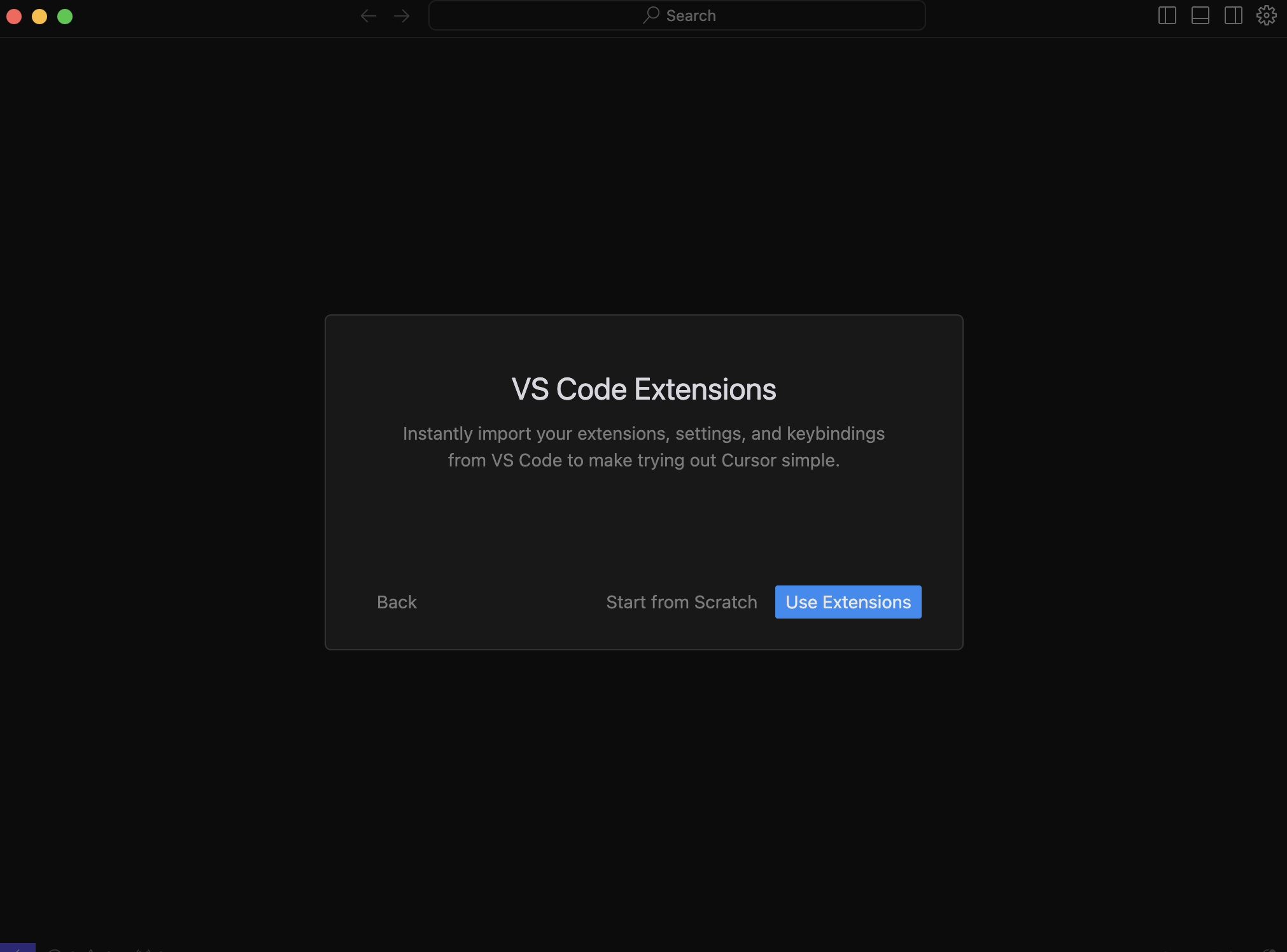Click the navigate forward arrow
1287x952 pixels.
[402, 16]
